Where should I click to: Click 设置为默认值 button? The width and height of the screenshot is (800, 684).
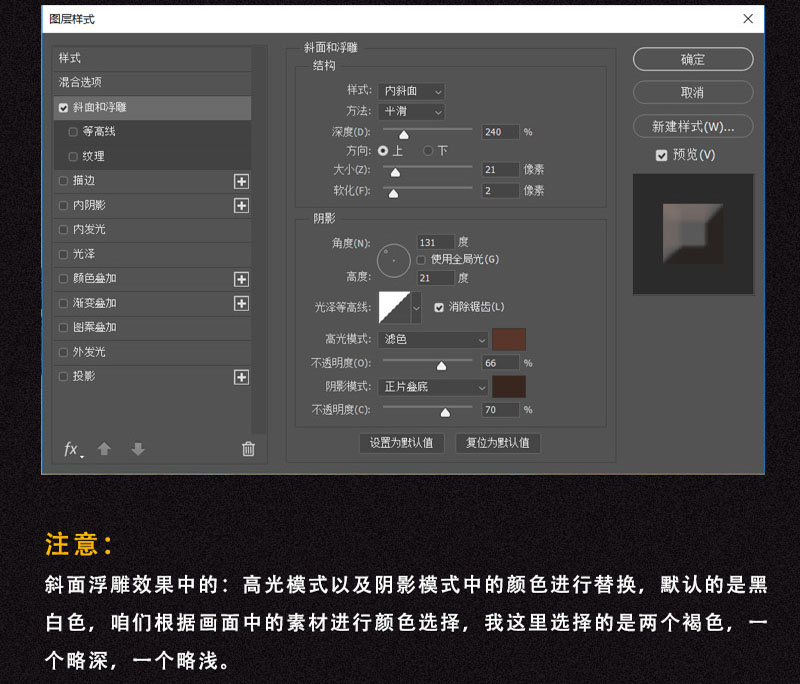click(402, 443)
